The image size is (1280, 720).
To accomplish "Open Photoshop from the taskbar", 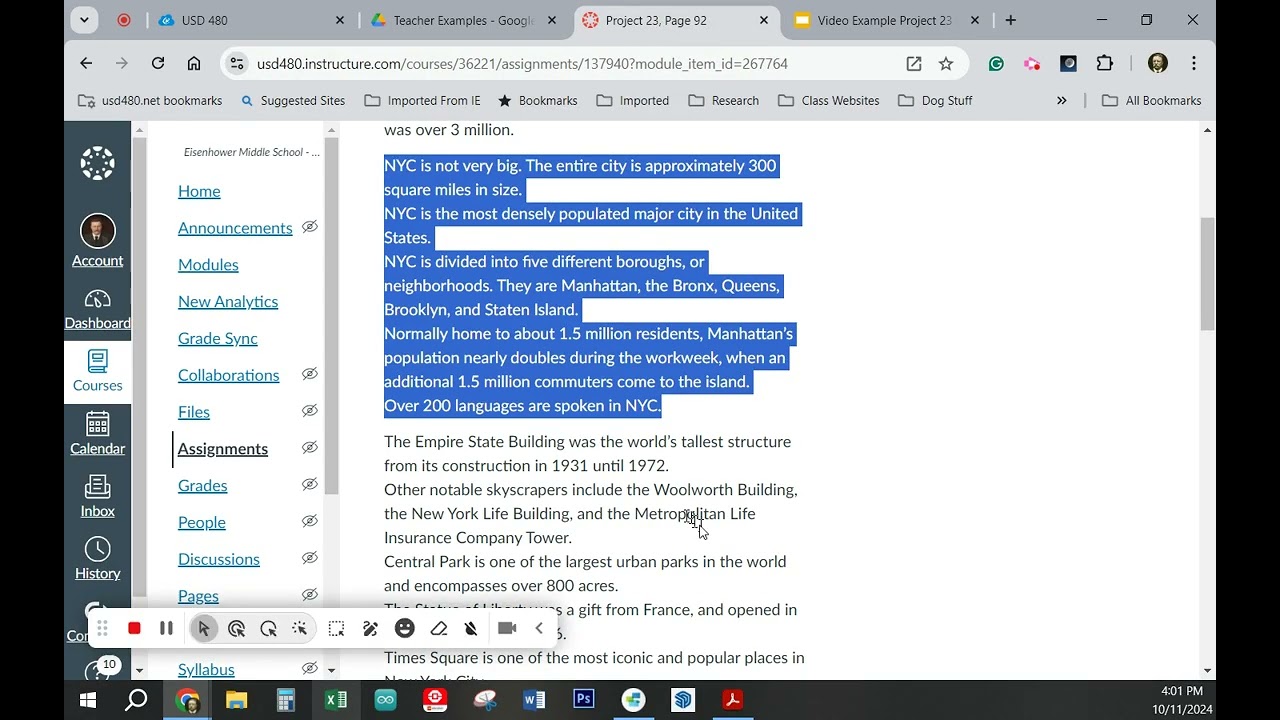I will point(584,700).
